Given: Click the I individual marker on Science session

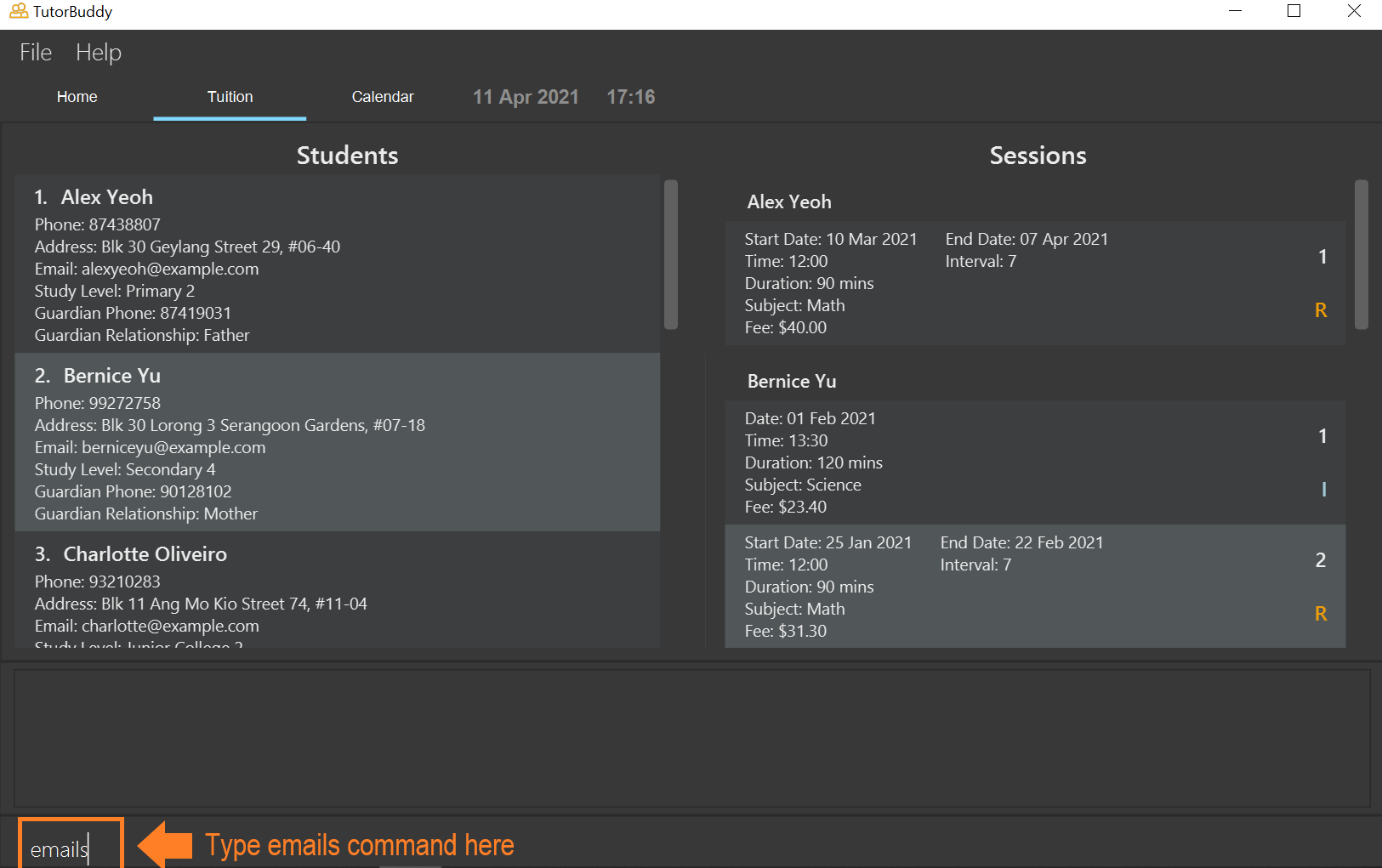Looking at the screenshot, I should tap(1323, 490).
